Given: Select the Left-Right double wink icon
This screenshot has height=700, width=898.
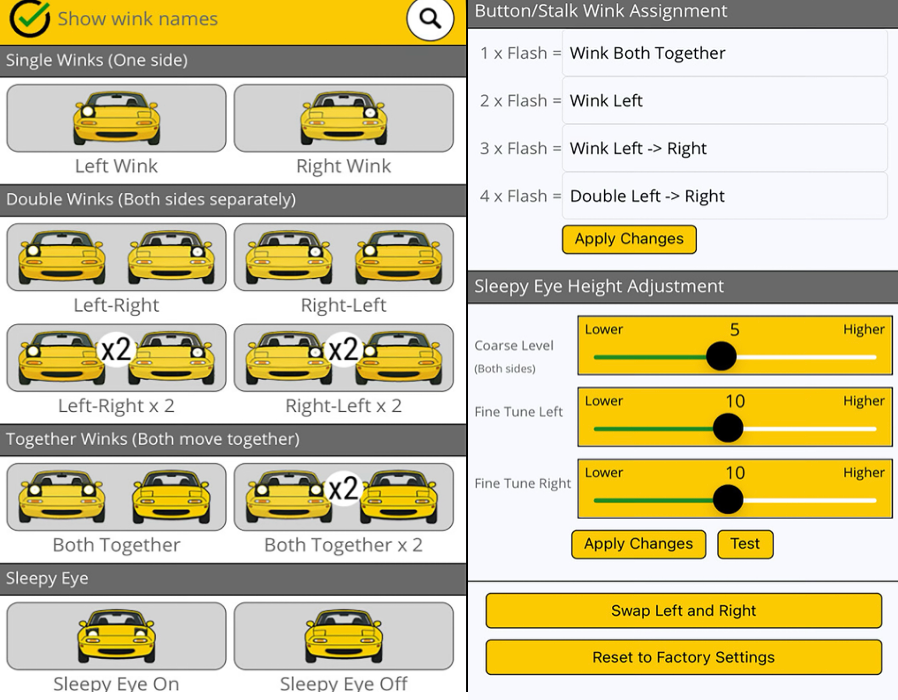Looking at the screenshot, I should tap(116, 257).
